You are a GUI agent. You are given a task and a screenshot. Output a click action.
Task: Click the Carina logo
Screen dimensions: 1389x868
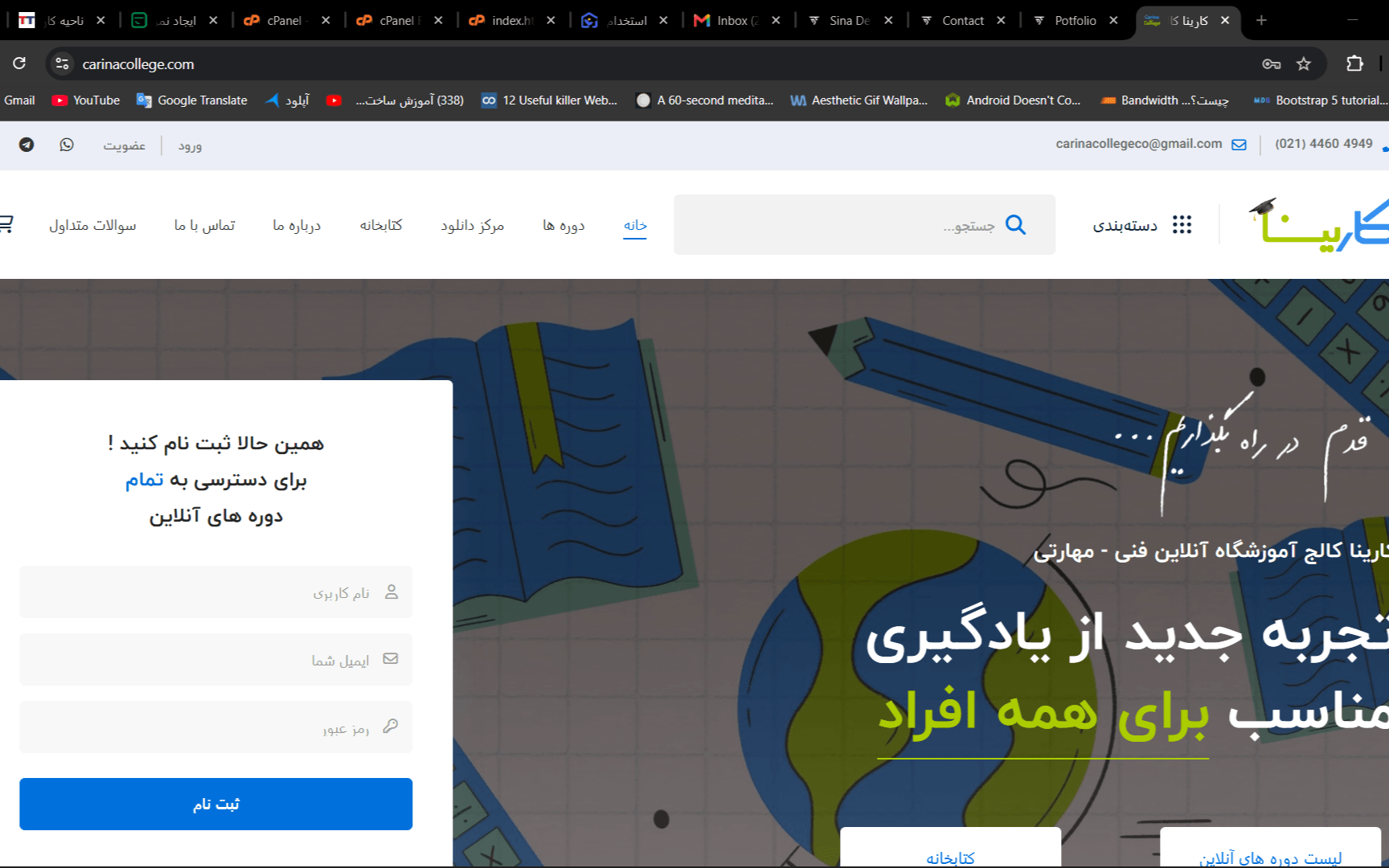tap(1318, 224)
